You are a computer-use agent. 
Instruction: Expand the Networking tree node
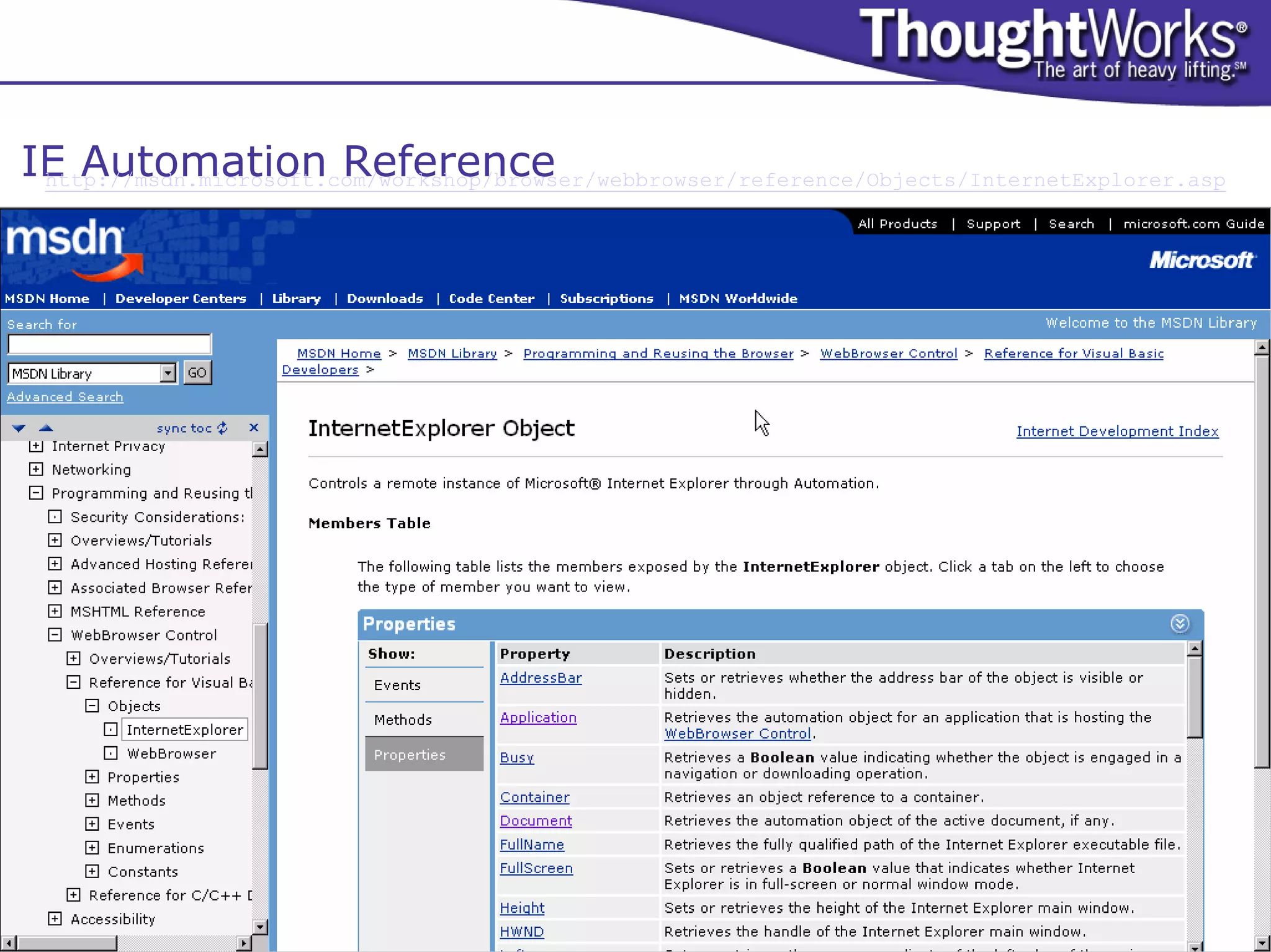pyautogui.click(x=36, y=469)
